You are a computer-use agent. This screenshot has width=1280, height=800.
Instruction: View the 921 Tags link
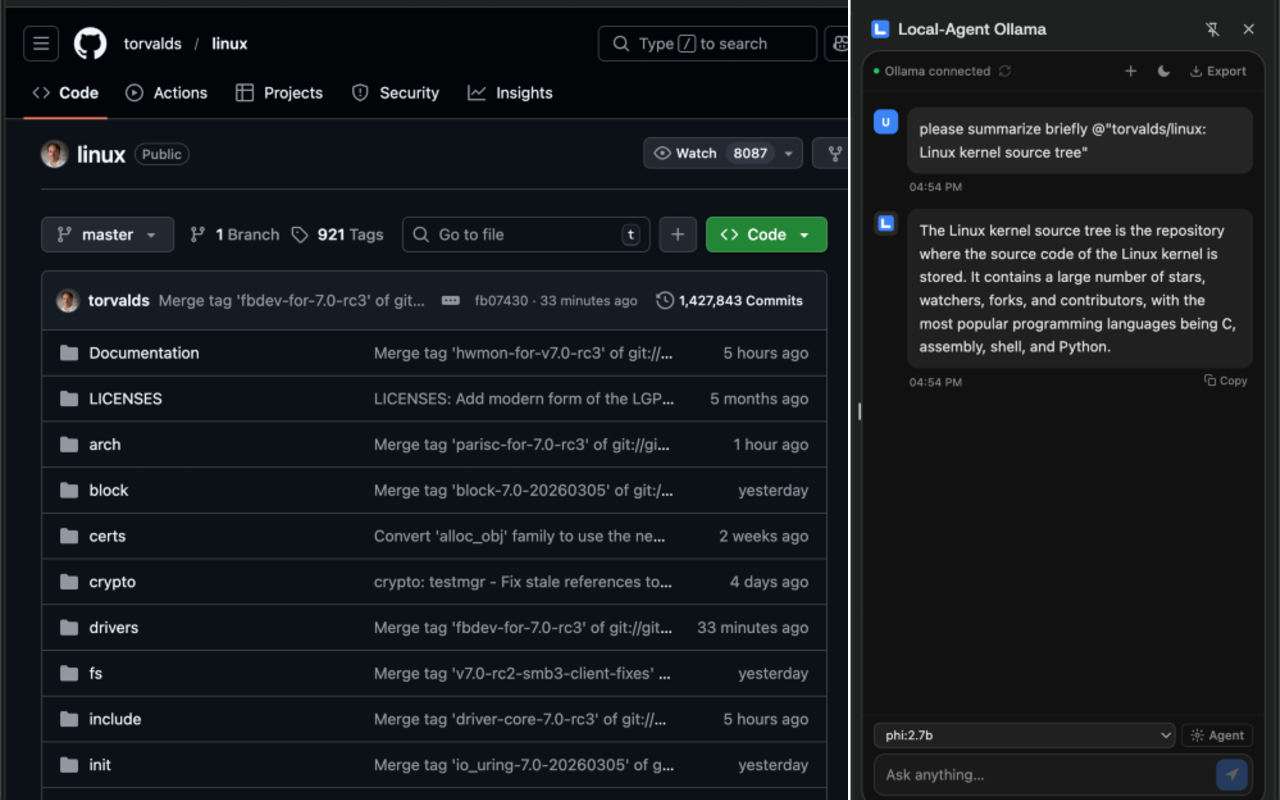click(338, 235)
